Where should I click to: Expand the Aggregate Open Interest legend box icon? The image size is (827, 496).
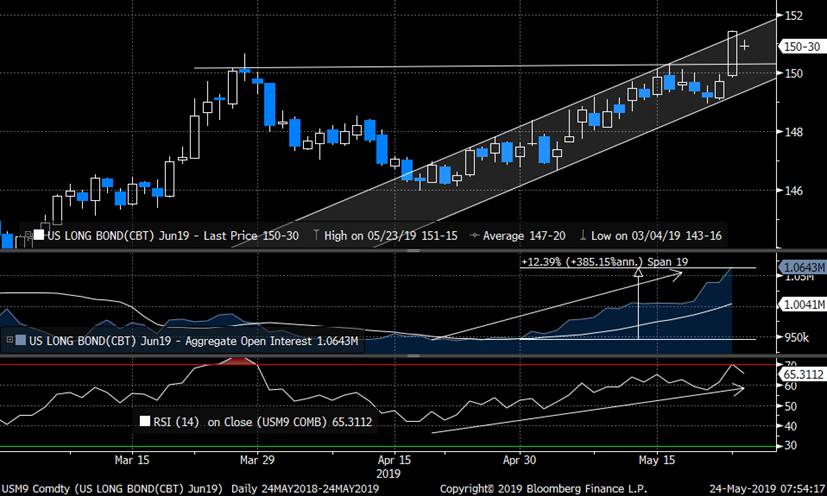[9, 340]
